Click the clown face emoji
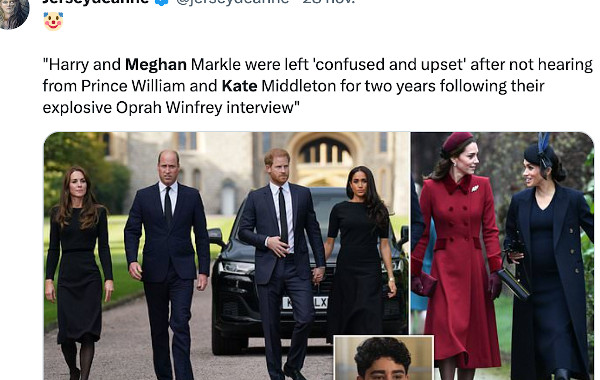This screenshot has width=600, height=380. pos(53,21)
